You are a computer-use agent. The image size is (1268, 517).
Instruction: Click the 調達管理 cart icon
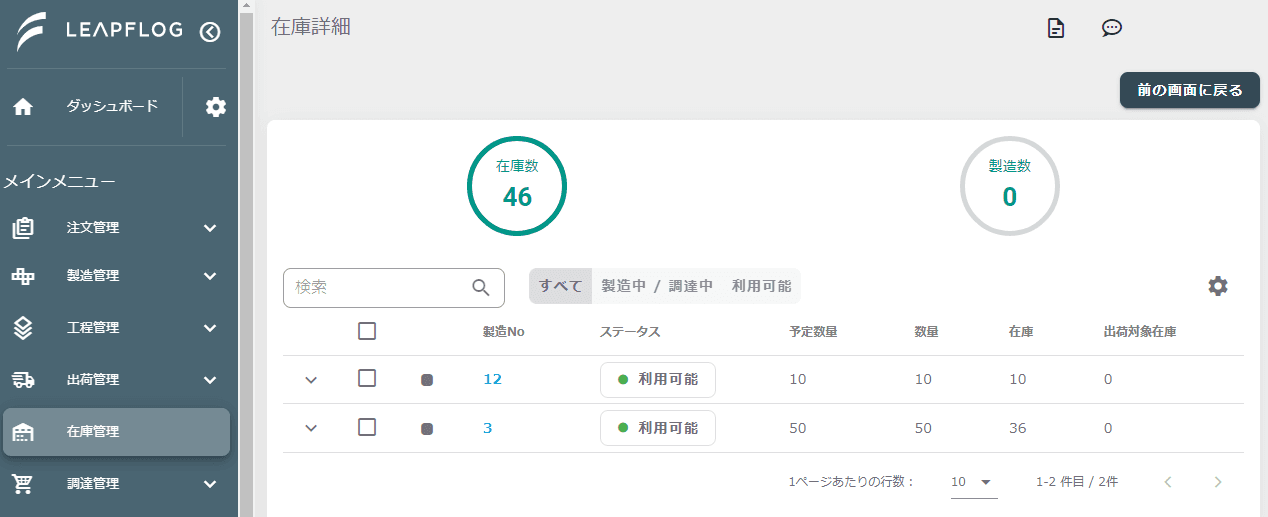pos(23,484)
